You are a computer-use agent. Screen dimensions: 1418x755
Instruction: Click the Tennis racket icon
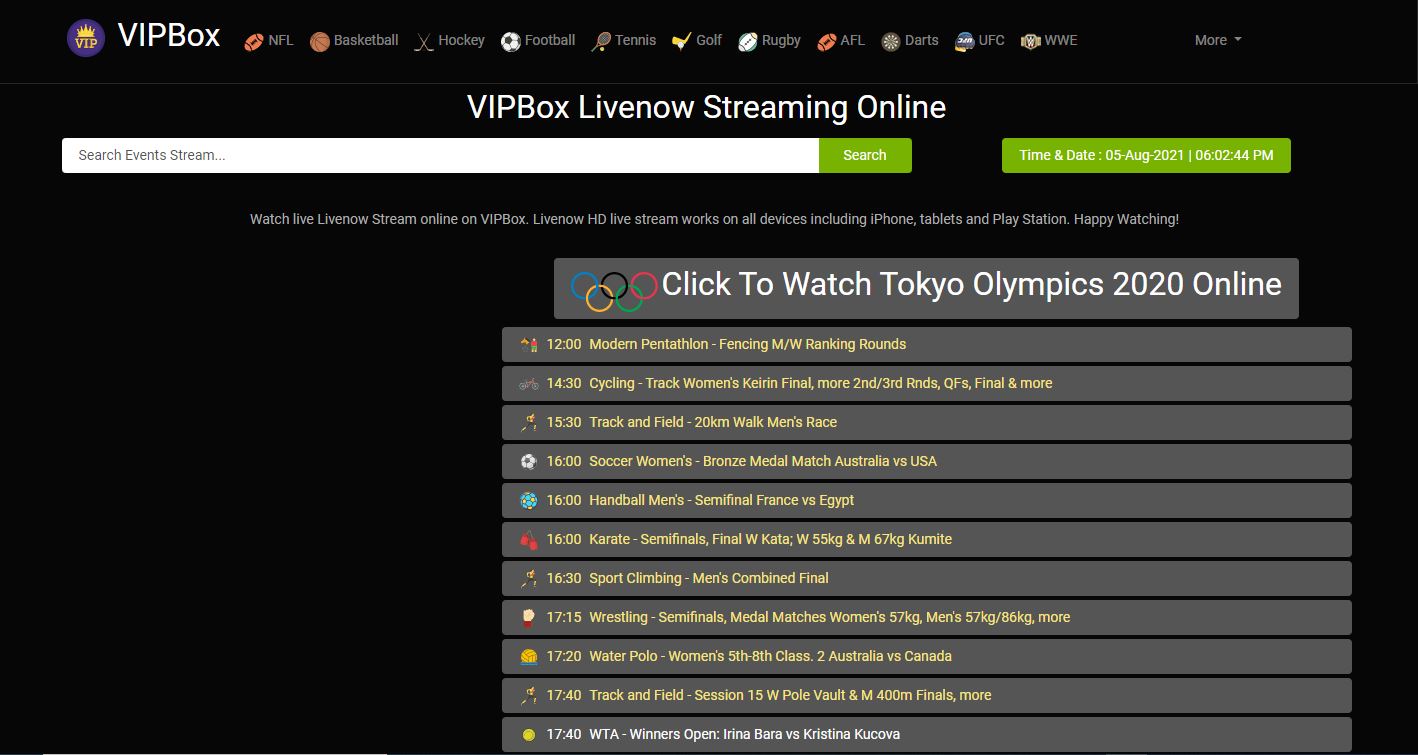point(601,42)
